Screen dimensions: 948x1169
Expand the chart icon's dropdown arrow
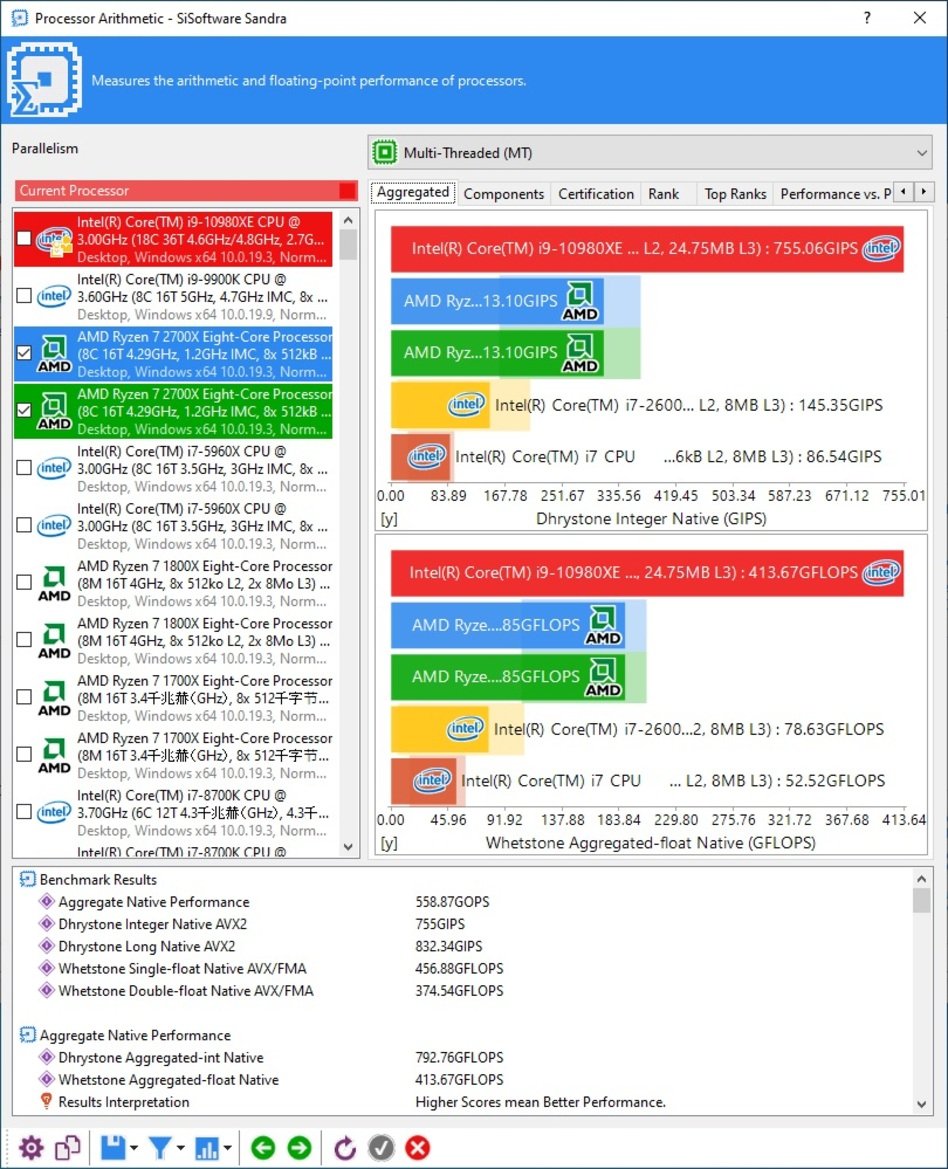[227, 1148]
